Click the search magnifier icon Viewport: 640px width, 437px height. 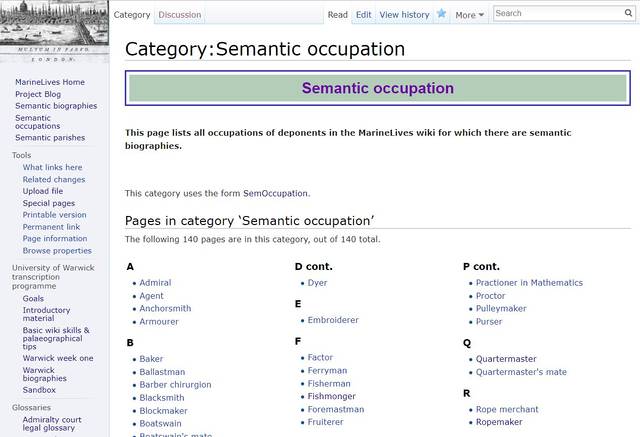(x=628, y=13)
